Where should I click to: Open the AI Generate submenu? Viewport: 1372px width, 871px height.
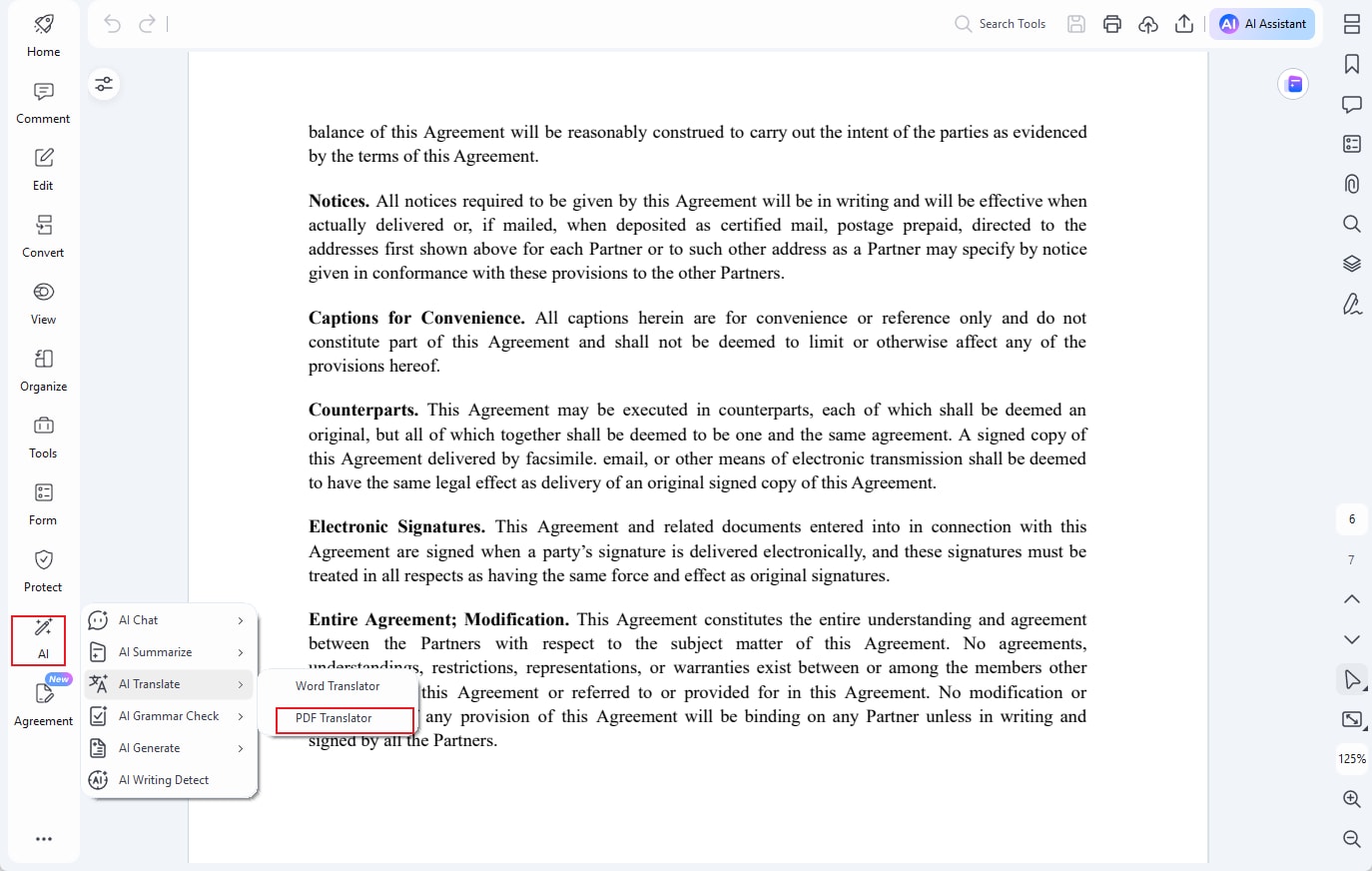point(168,748)
